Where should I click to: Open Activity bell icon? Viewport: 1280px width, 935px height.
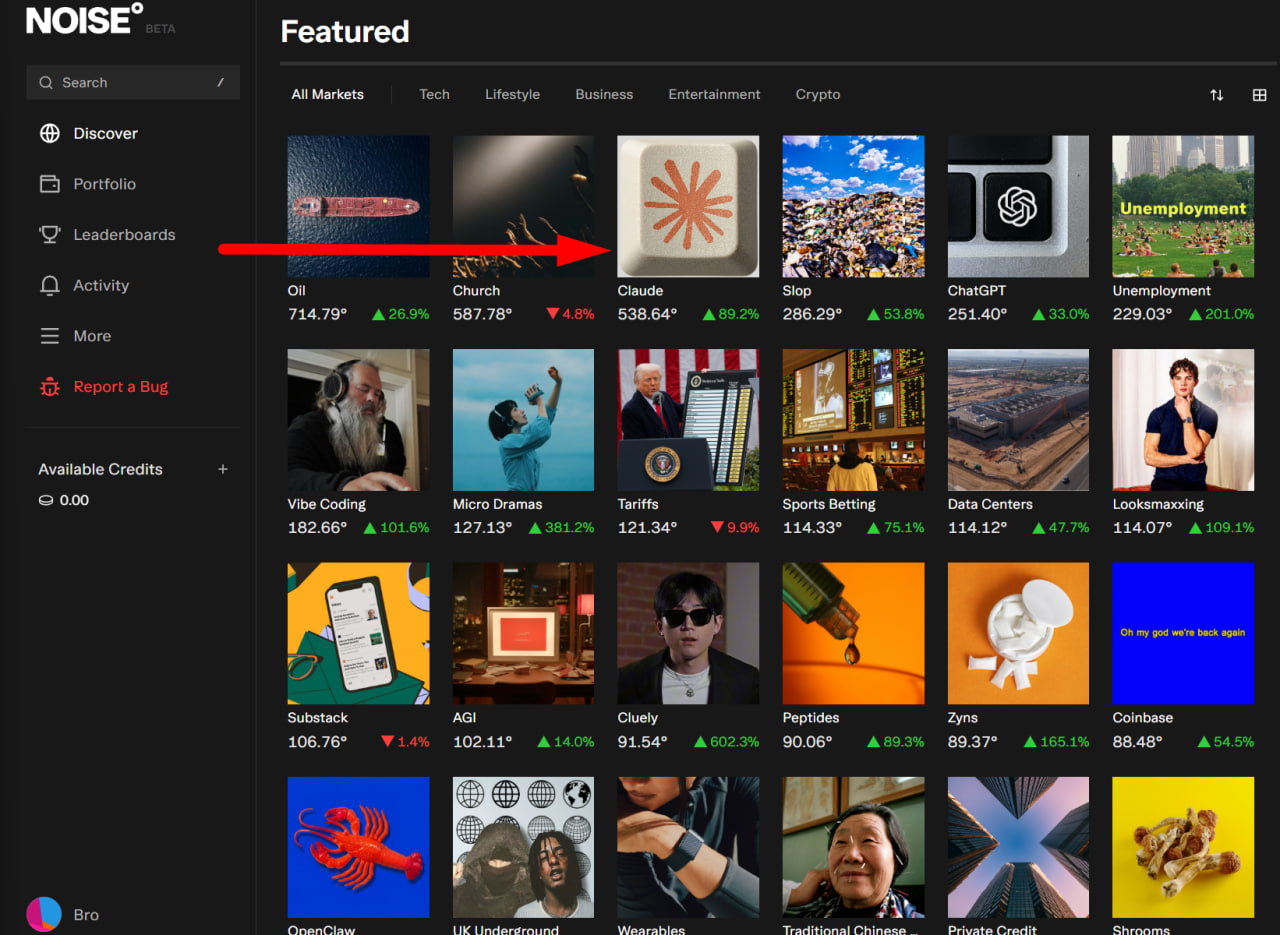pyautogui.click(x=49, y=286)
